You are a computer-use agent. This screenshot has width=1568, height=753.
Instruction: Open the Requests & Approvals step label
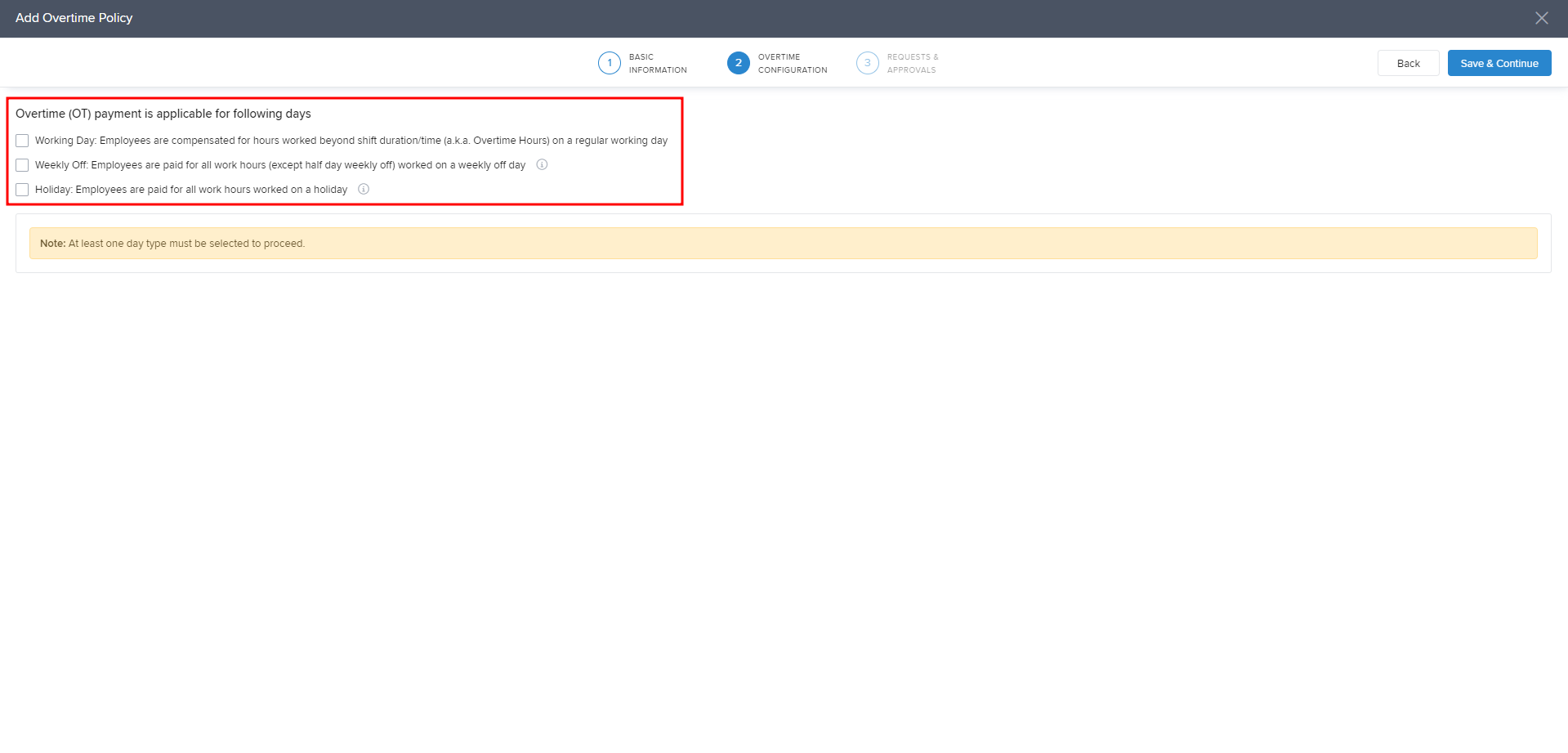[x=912, y=64]
